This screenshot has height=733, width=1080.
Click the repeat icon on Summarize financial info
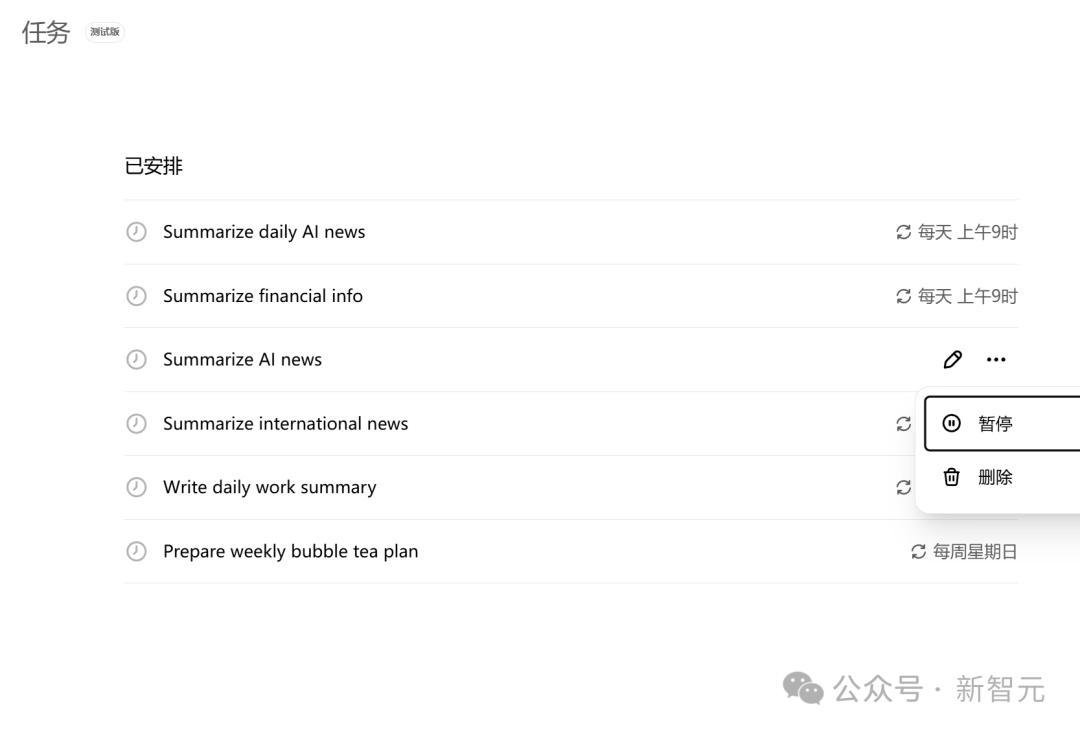903,296
